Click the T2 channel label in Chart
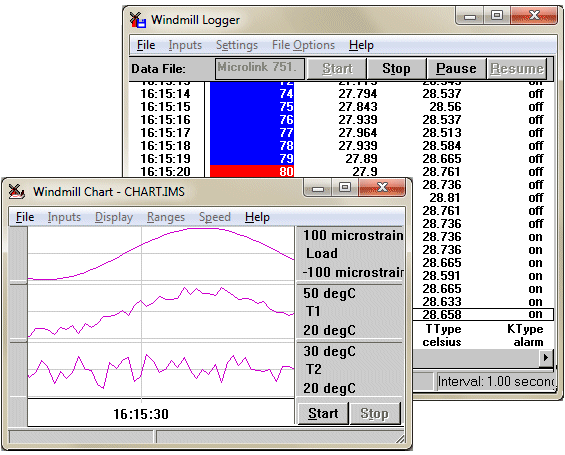565x455 pixels. (313, 369)
